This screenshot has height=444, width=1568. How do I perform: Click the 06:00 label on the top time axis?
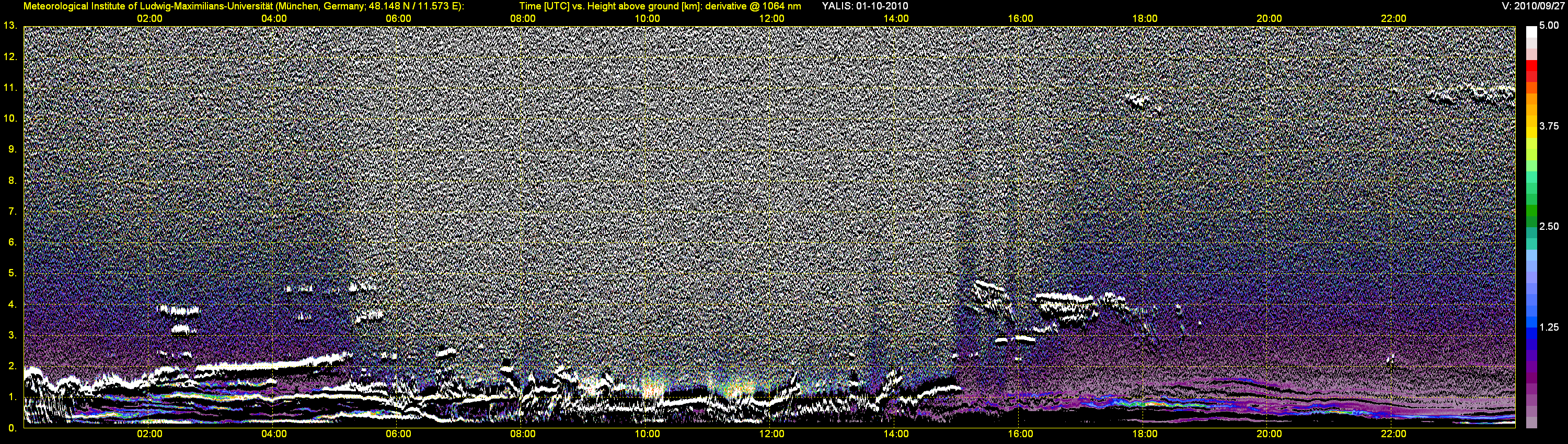[x=398, y=19]
